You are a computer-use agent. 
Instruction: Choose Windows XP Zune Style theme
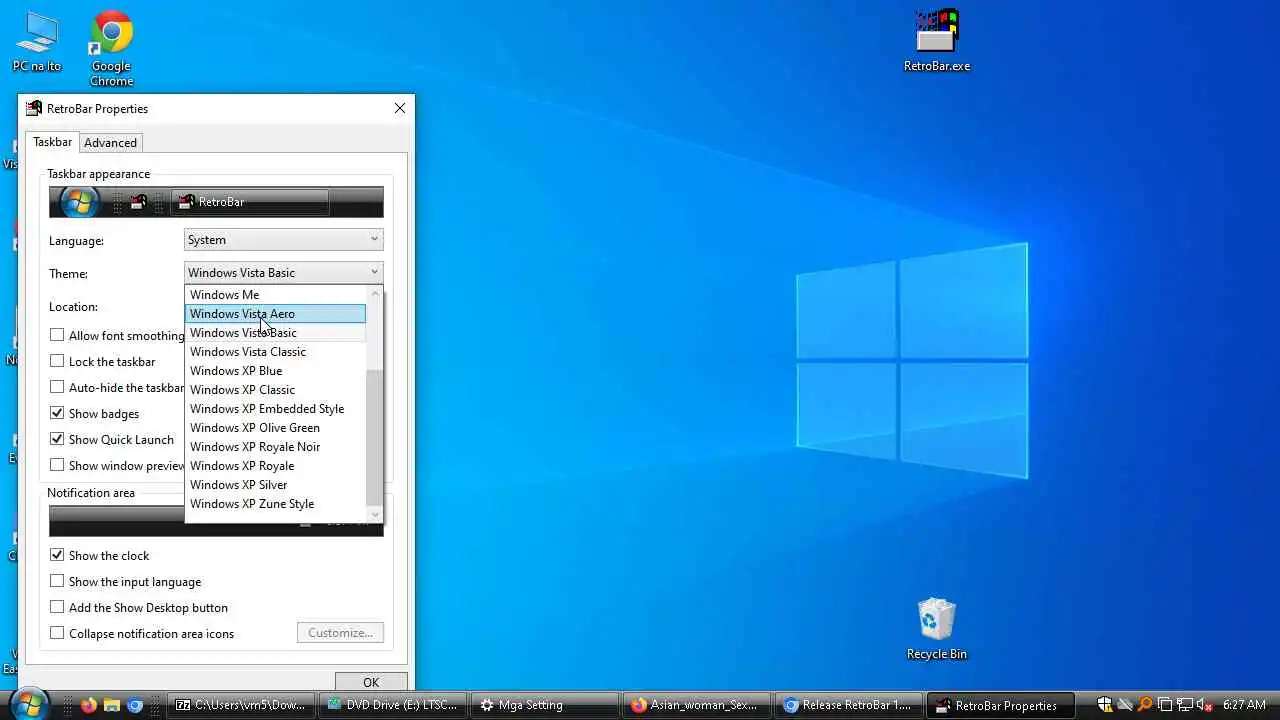tap(276, 504)
